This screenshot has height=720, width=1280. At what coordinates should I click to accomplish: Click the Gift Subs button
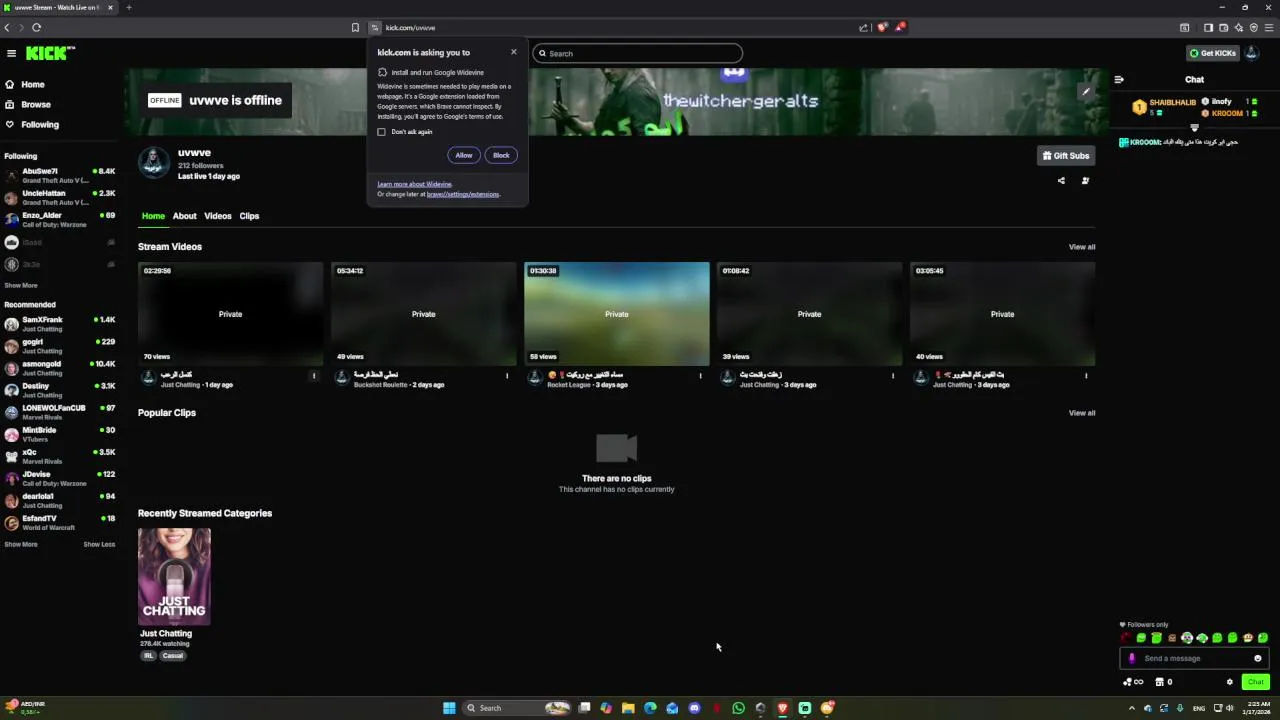(1066, 156)
